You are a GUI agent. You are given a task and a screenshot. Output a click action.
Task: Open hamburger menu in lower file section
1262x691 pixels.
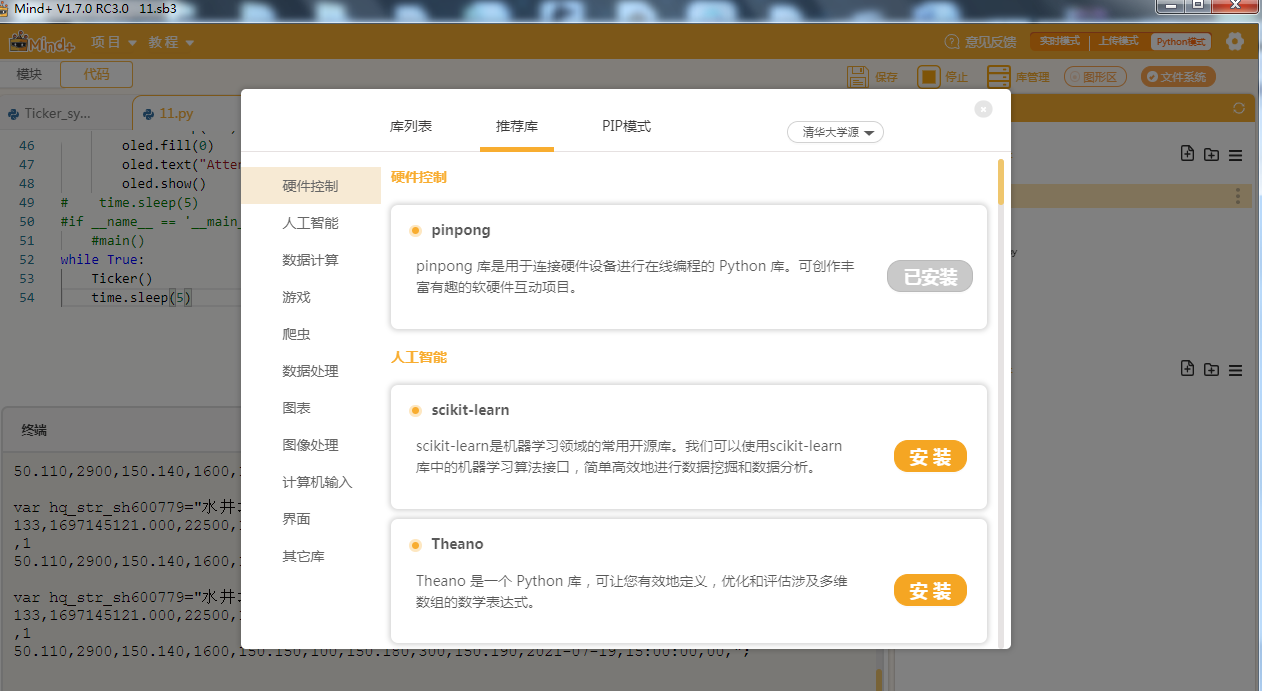click(x=1236, y=370)
